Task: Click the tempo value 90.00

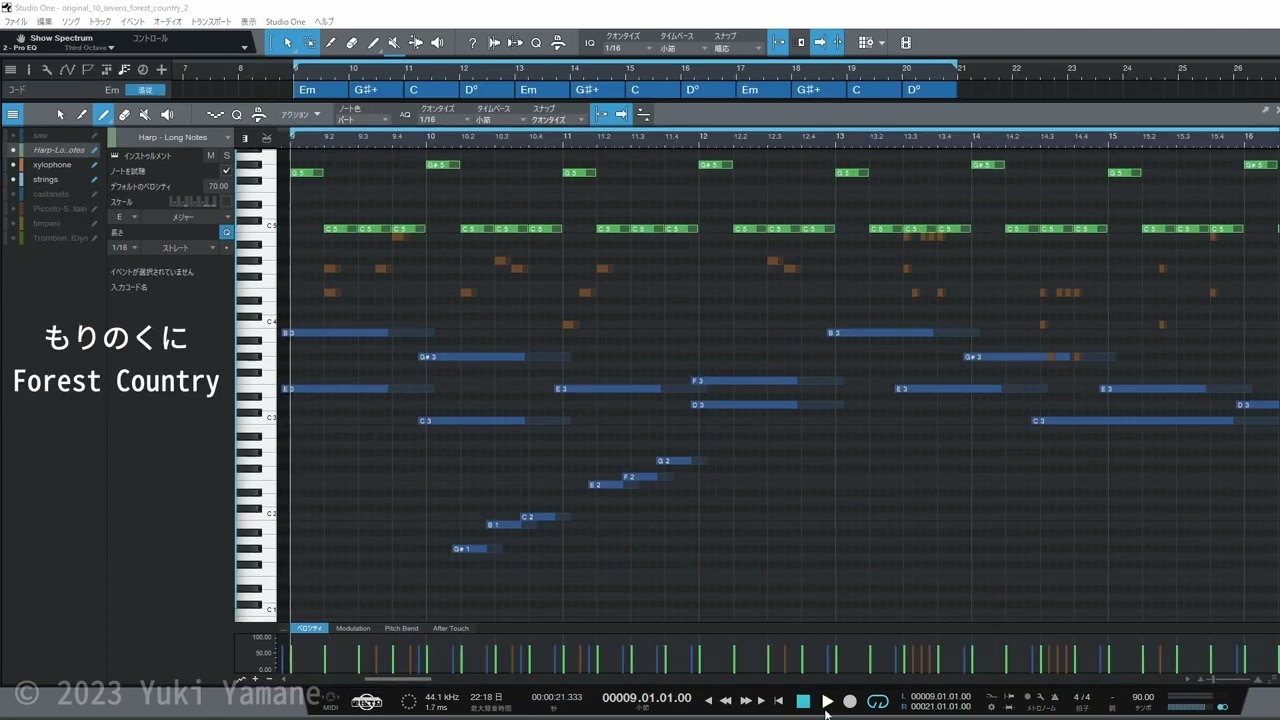Action: point(1143,697)
